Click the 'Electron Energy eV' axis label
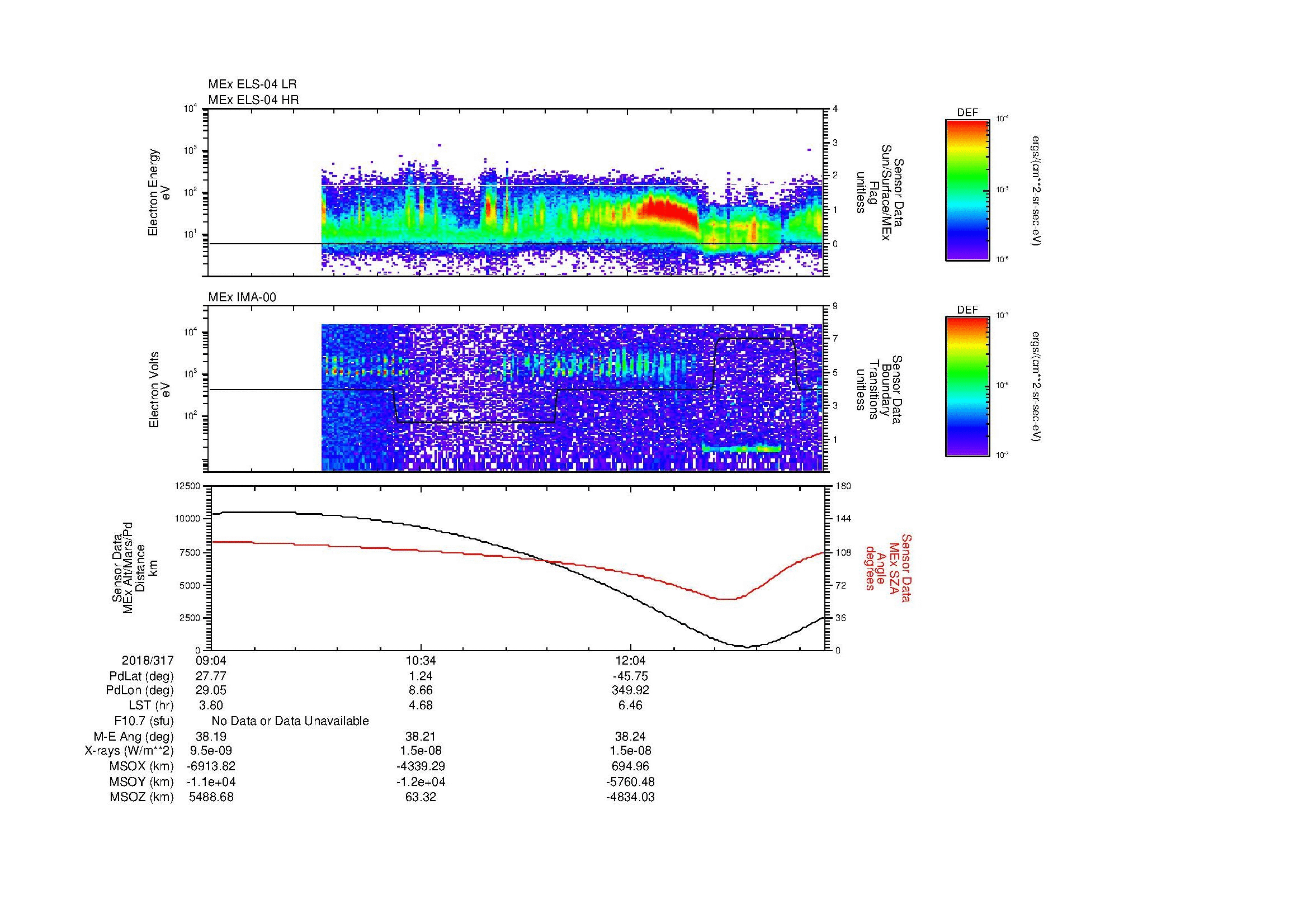This screenshot has width=1308, height=924. coord(159,192)
